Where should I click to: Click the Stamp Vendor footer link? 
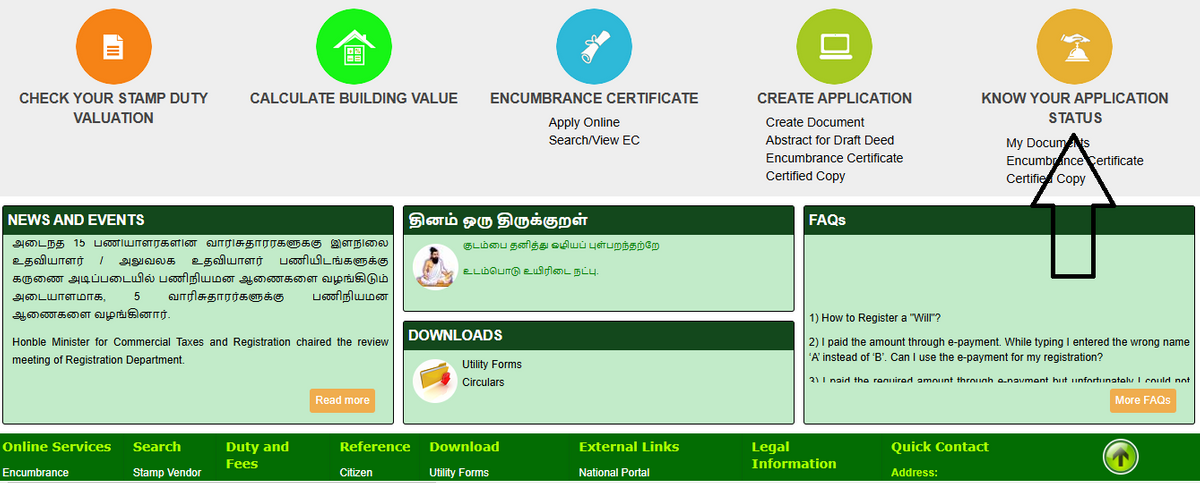(167, 472)
